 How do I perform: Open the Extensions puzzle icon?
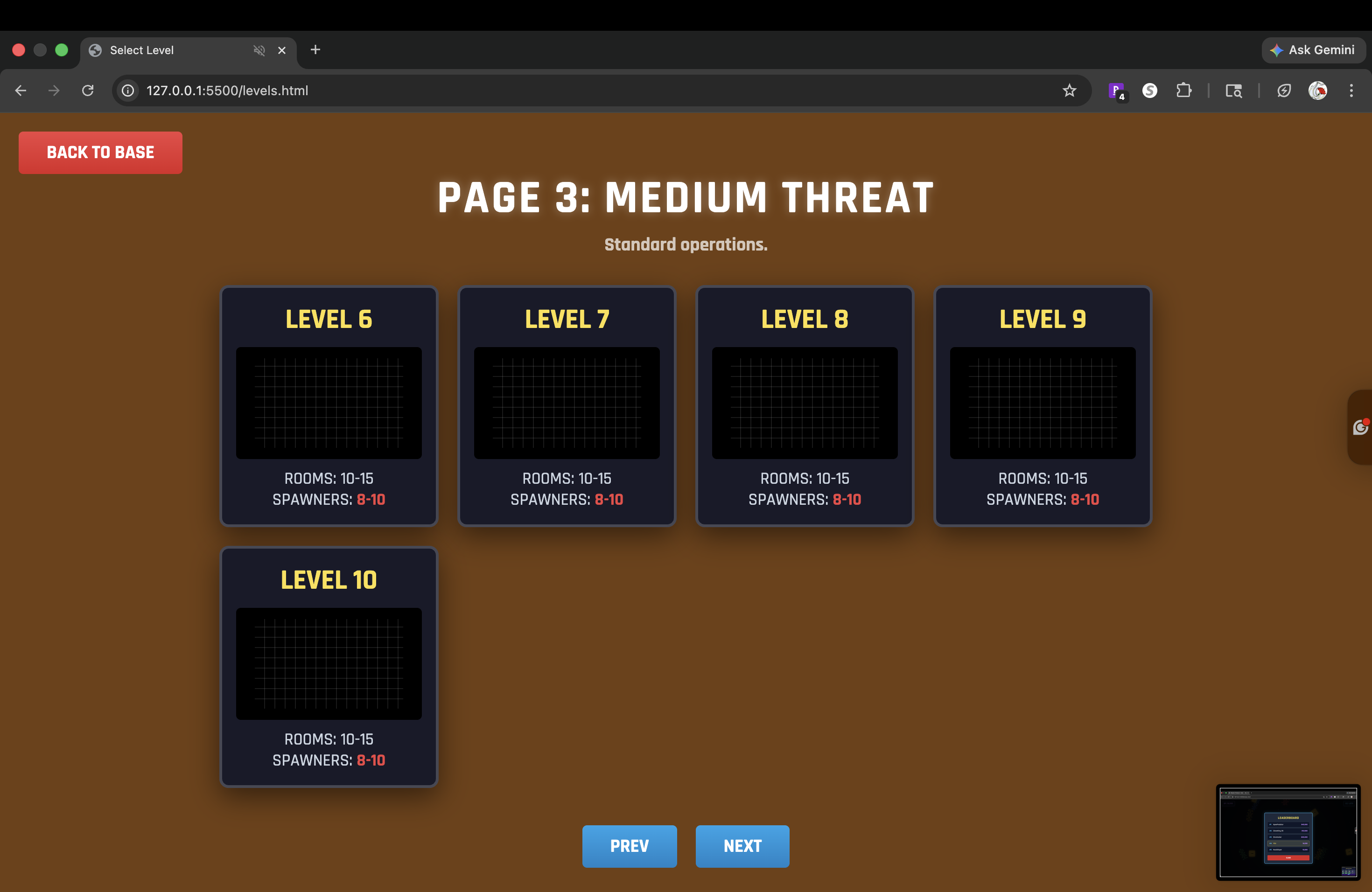1183,91
